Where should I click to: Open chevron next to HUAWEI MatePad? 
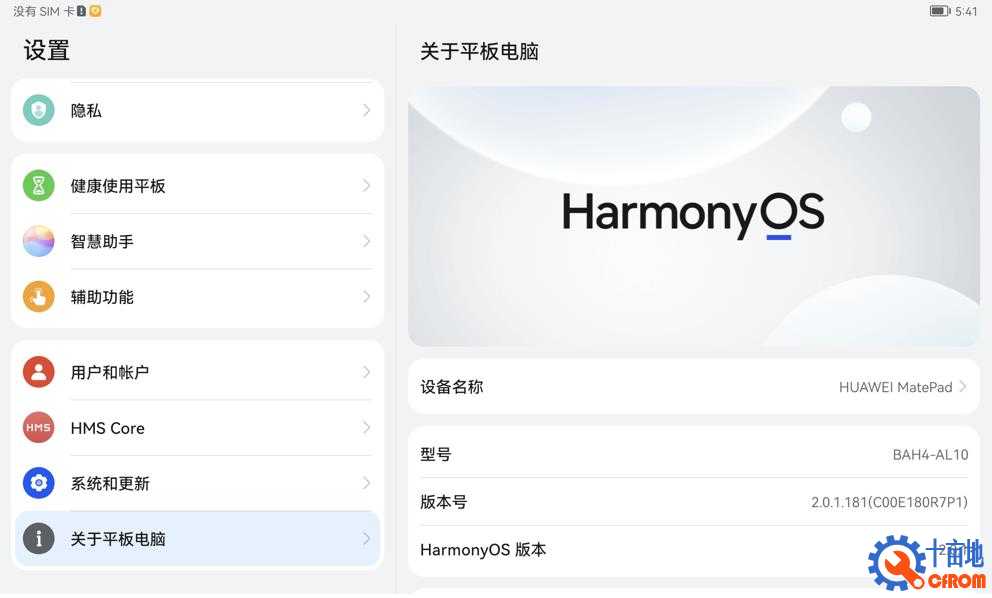coord(963,387)
